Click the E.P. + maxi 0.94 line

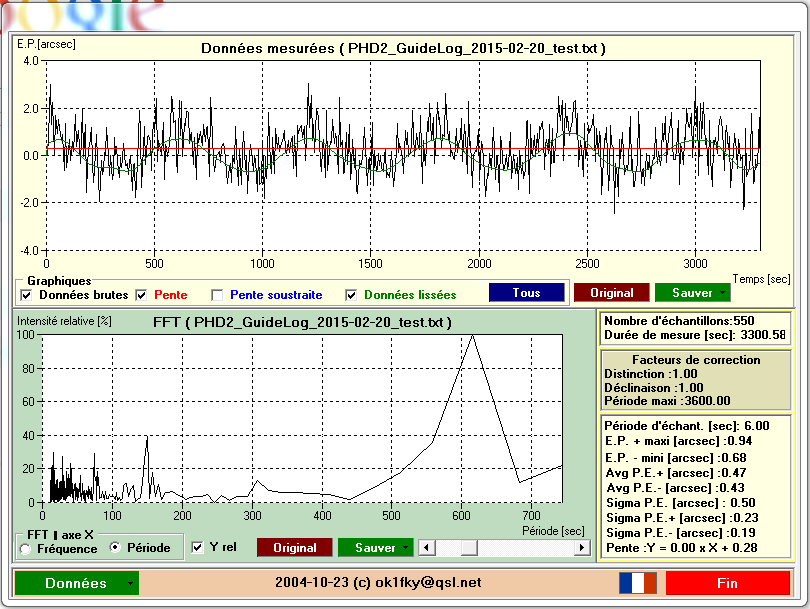point(679,441)
